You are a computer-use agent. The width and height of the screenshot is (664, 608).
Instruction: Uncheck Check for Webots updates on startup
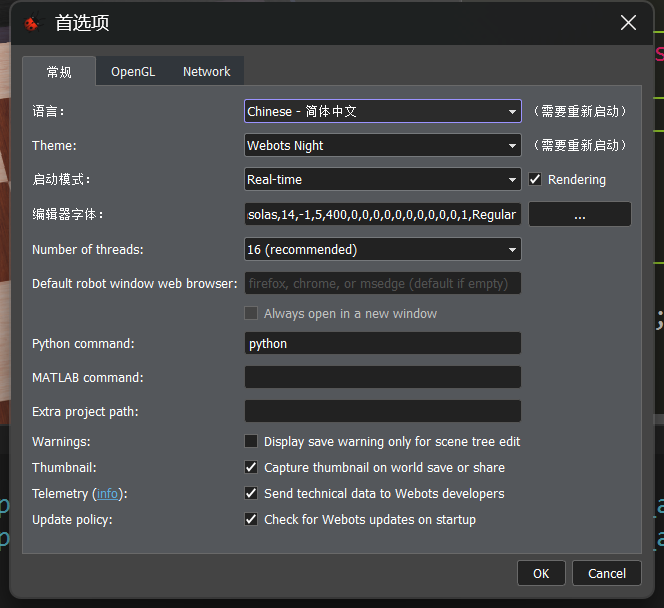(251, 519)
